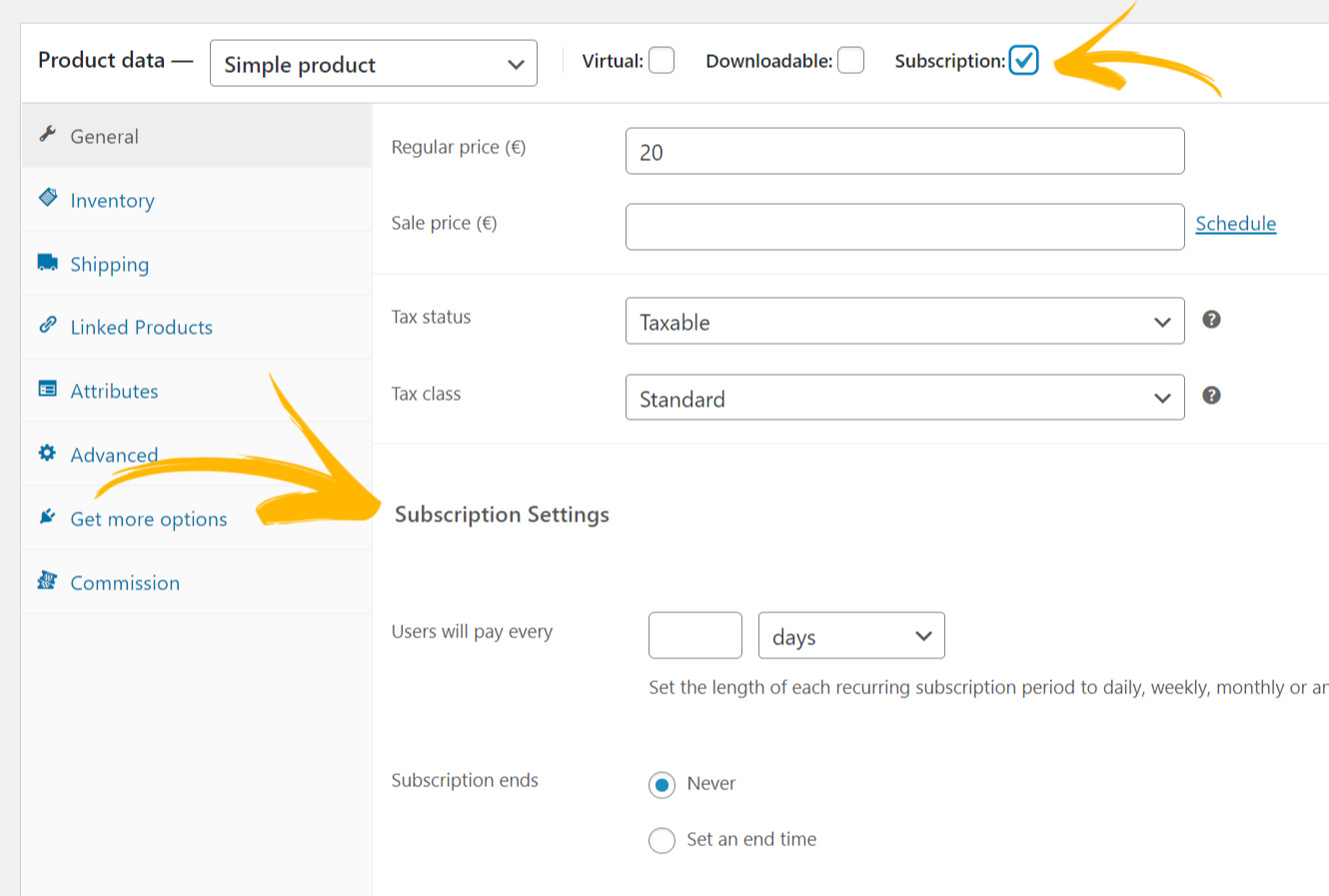The image size is (1329, 896).
Task: Click the Inventory tag icon
Action: pos(47,197)
